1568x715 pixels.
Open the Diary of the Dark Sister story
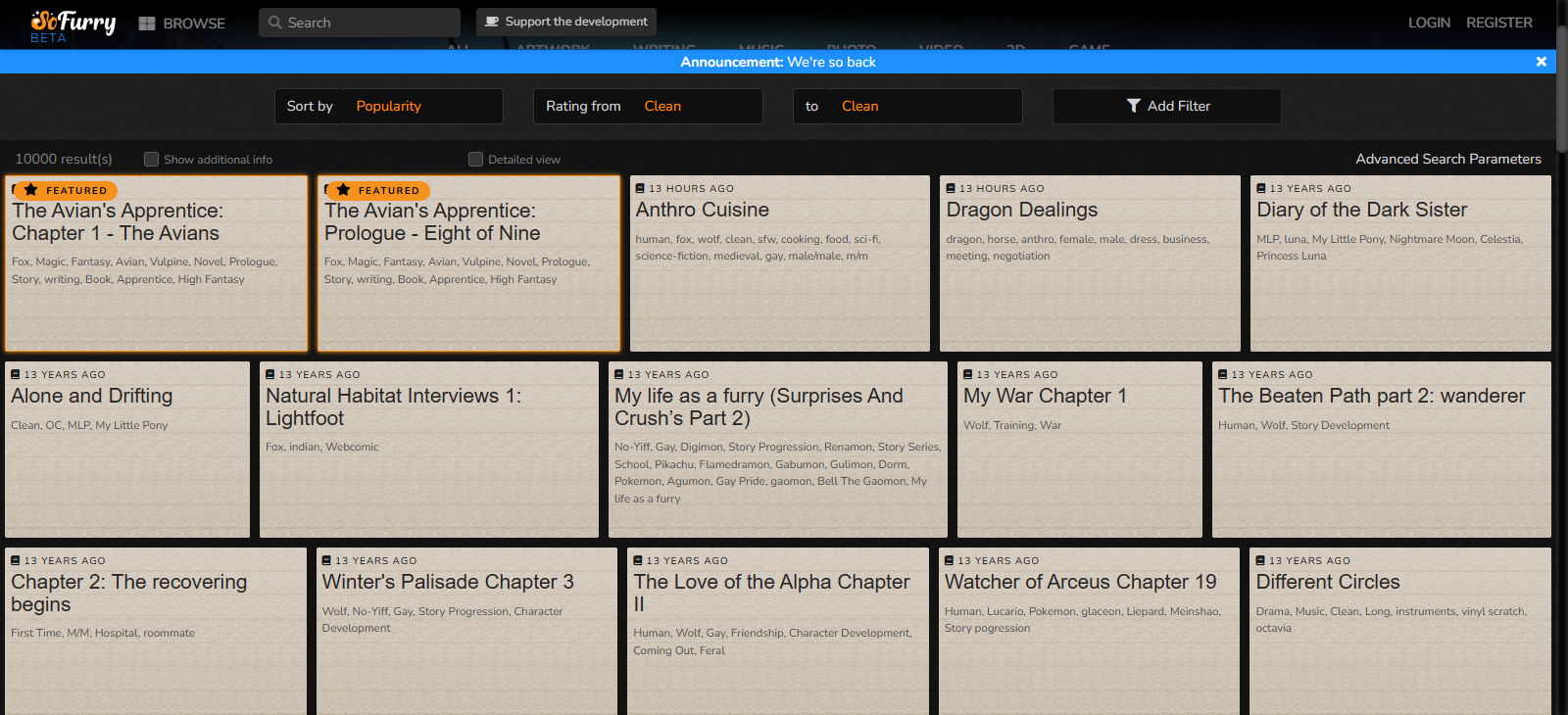pos(1361,210)
